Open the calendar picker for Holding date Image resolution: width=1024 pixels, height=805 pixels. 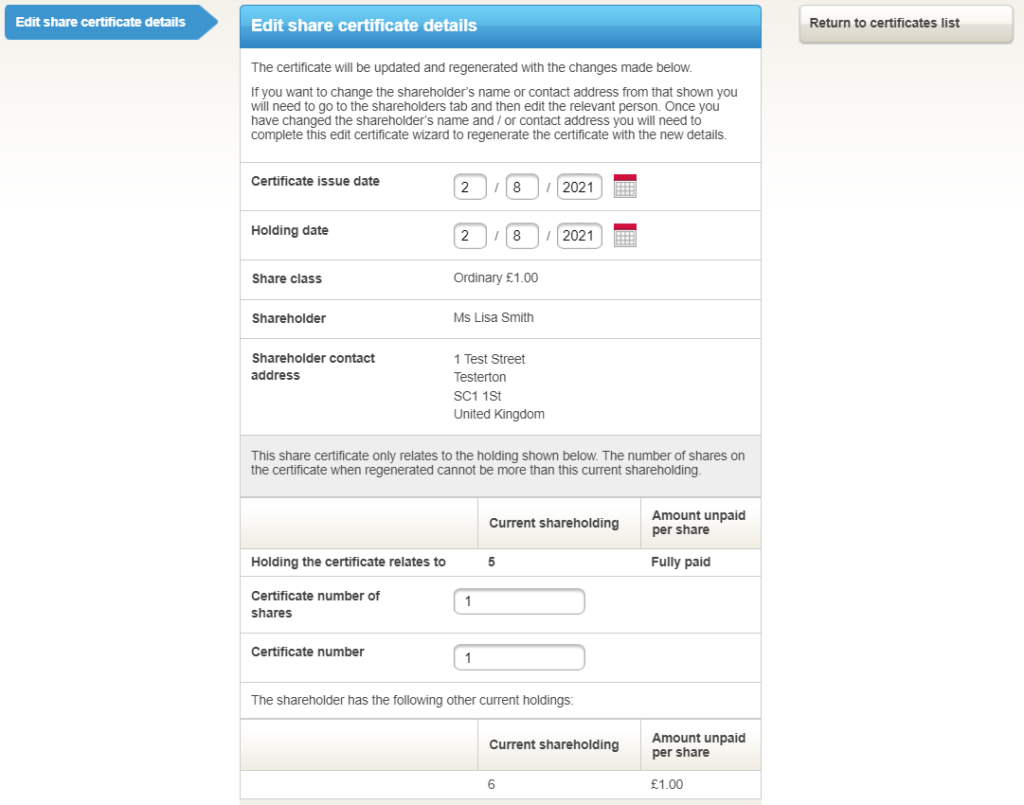625,236
